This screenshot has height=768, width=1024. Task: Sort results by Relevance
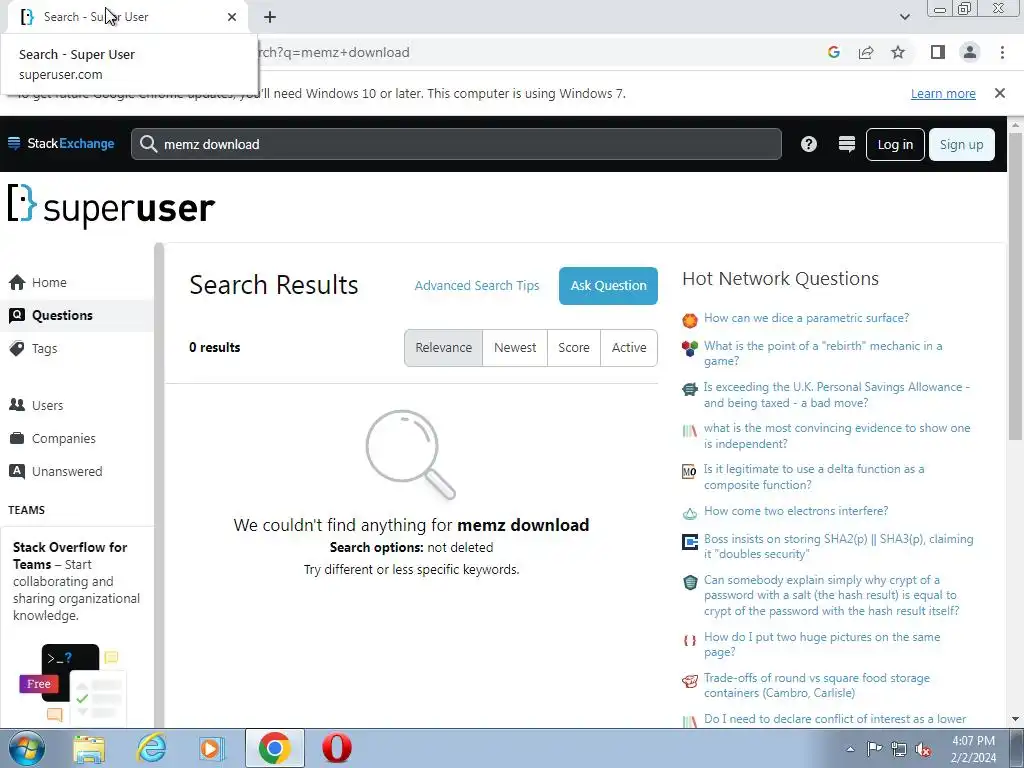[x=443, y=348]
